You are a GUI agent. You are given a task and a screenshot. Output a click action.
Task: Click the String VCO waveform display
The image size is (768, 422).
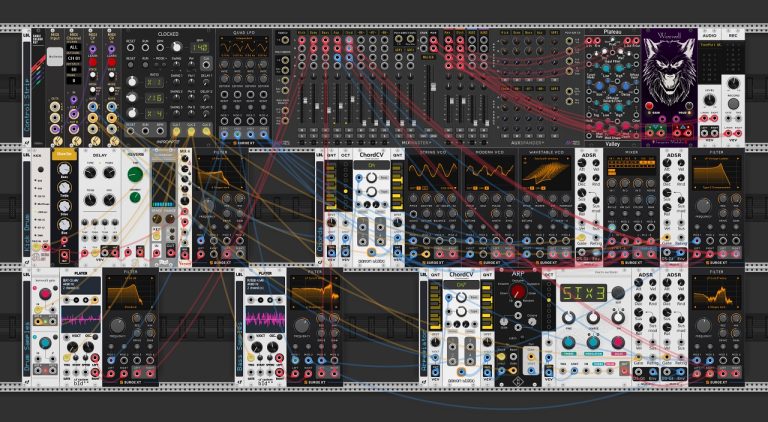pos(433,172)
